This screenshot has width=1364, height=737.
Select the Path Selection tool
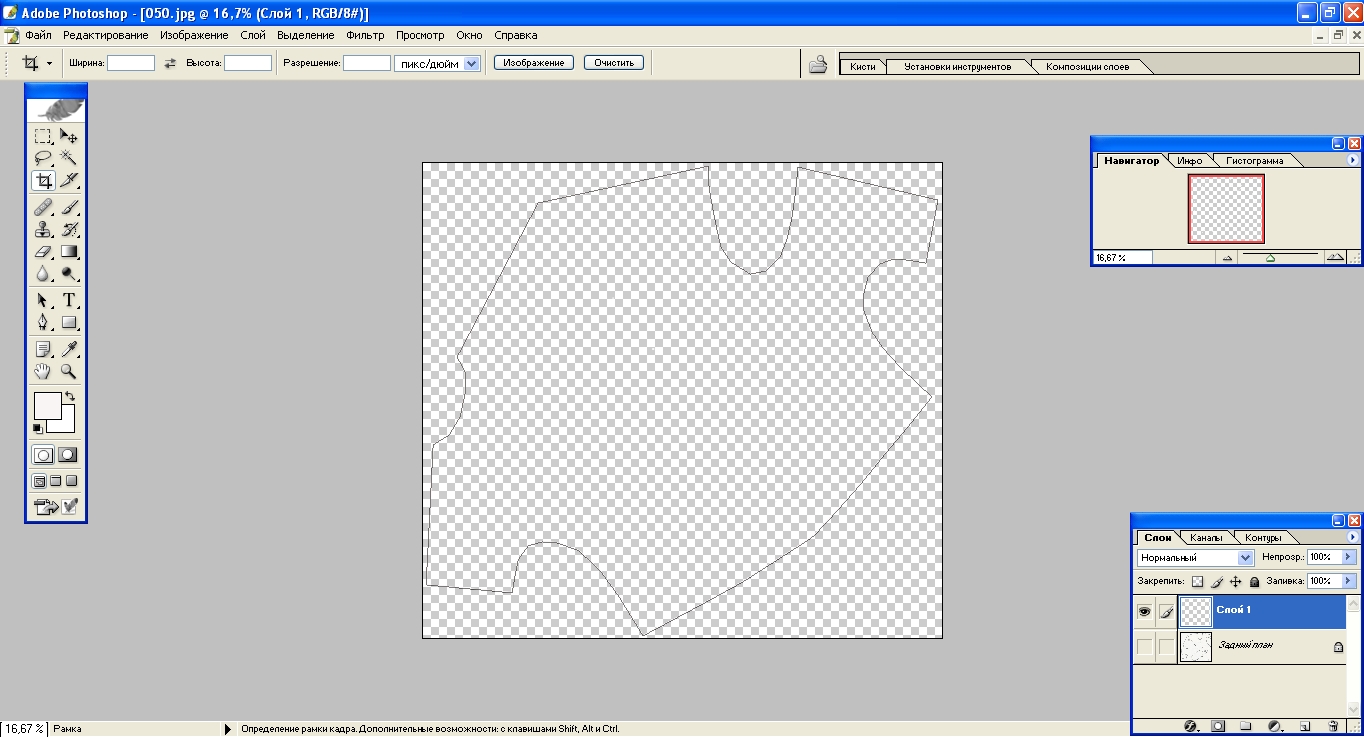click(x=43, y=300)
